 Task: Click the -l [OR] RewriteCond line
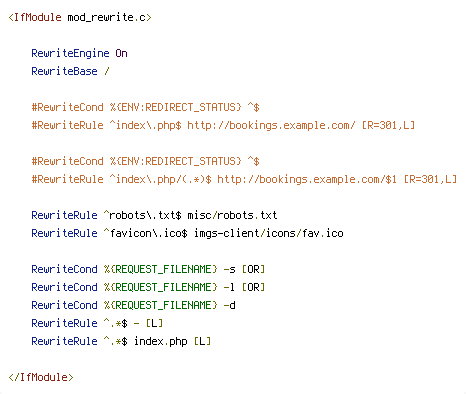pos(148,287)
